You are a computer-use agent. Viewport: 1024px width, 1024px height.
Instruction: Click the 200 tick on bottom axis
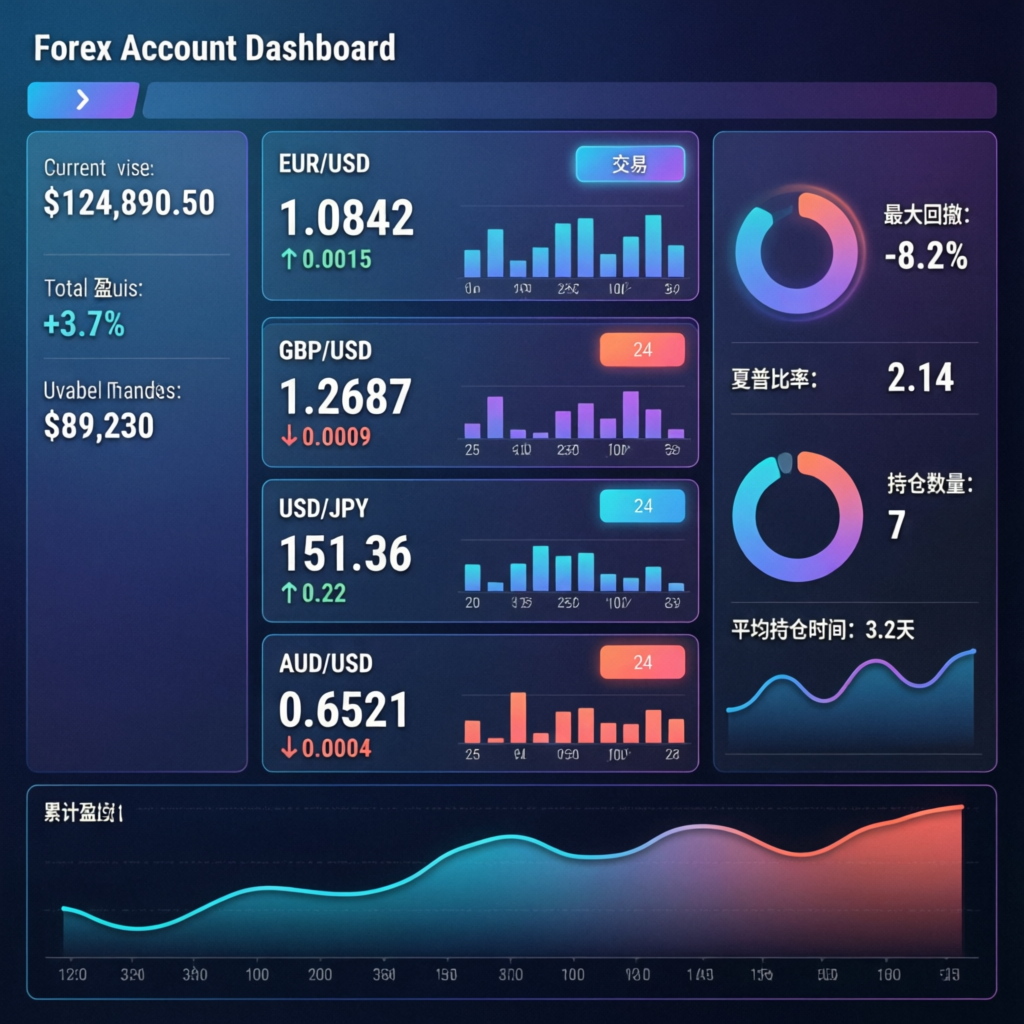(320, 974)
